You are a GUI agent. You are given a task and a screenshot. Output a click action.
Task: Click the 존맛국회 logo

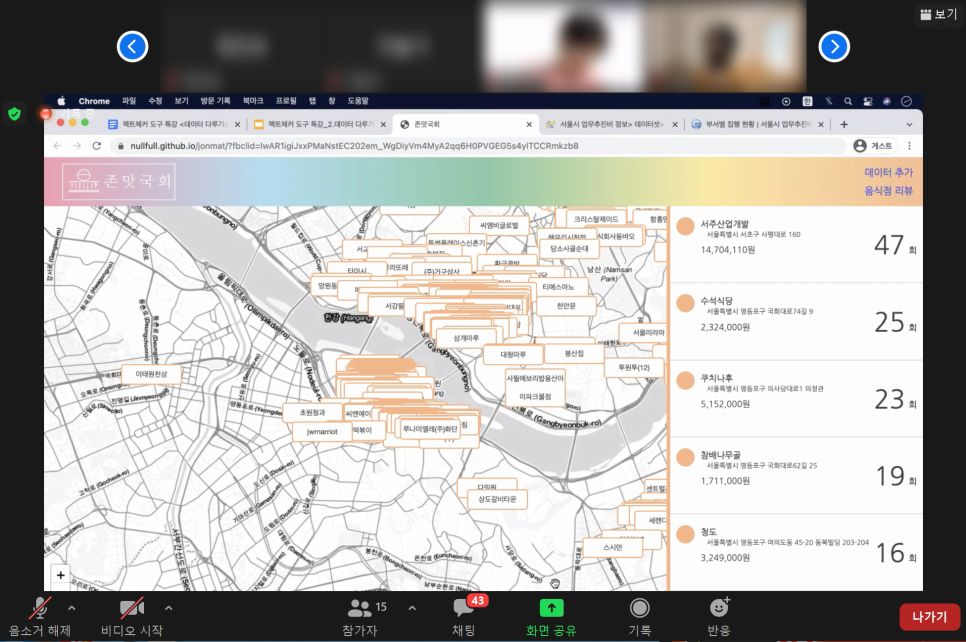point(119,181)
